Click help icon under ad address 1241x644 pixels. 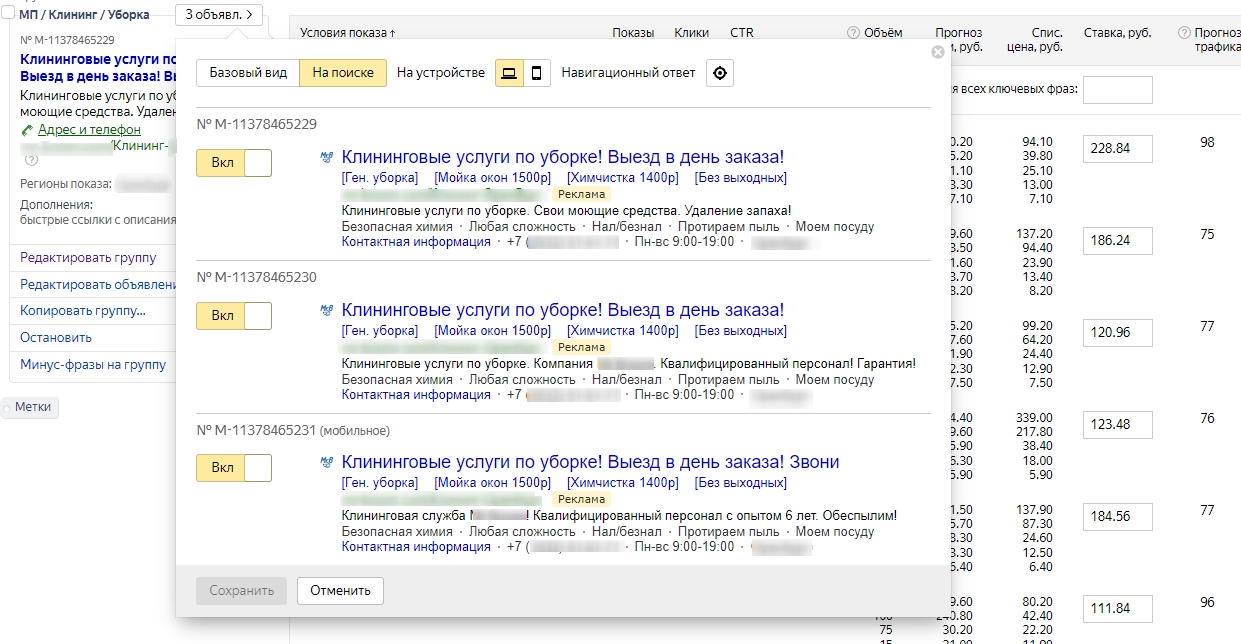pyautogui.click(x=31, y=160)
